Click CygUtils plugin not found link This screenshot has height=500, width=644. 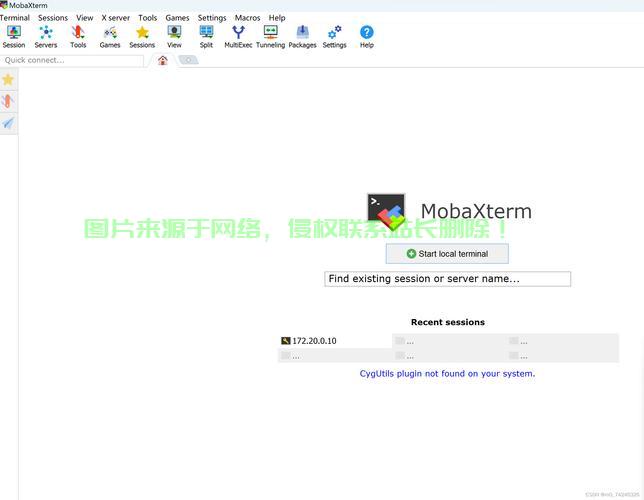[447, 374]
